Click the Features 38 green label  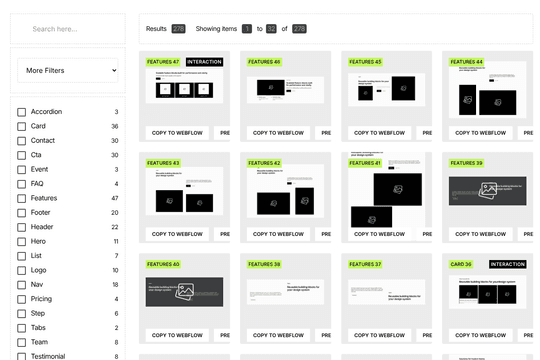(264, 264)
